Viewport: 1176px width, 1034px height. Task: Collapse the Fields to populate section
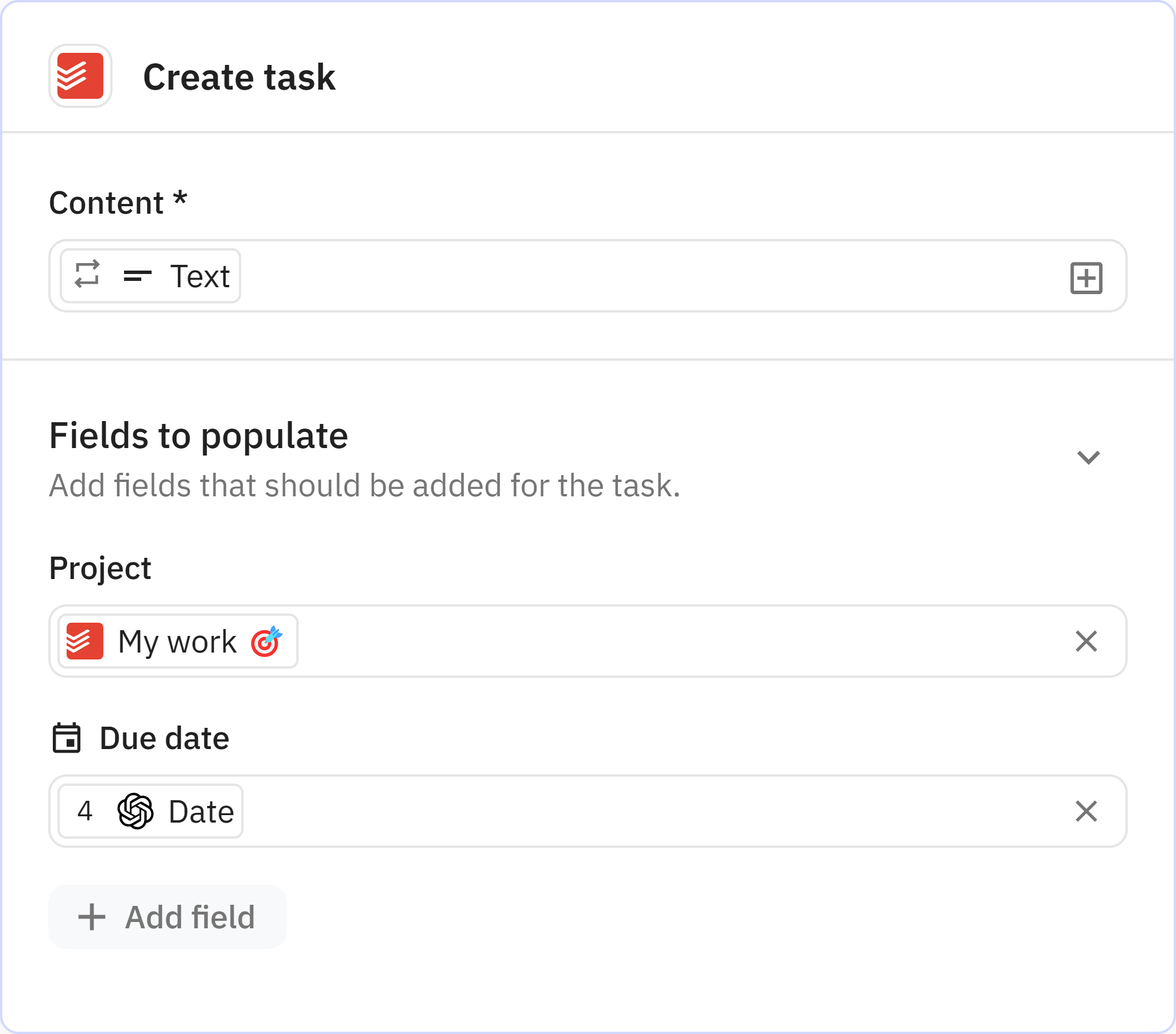tap(1088, 458)
